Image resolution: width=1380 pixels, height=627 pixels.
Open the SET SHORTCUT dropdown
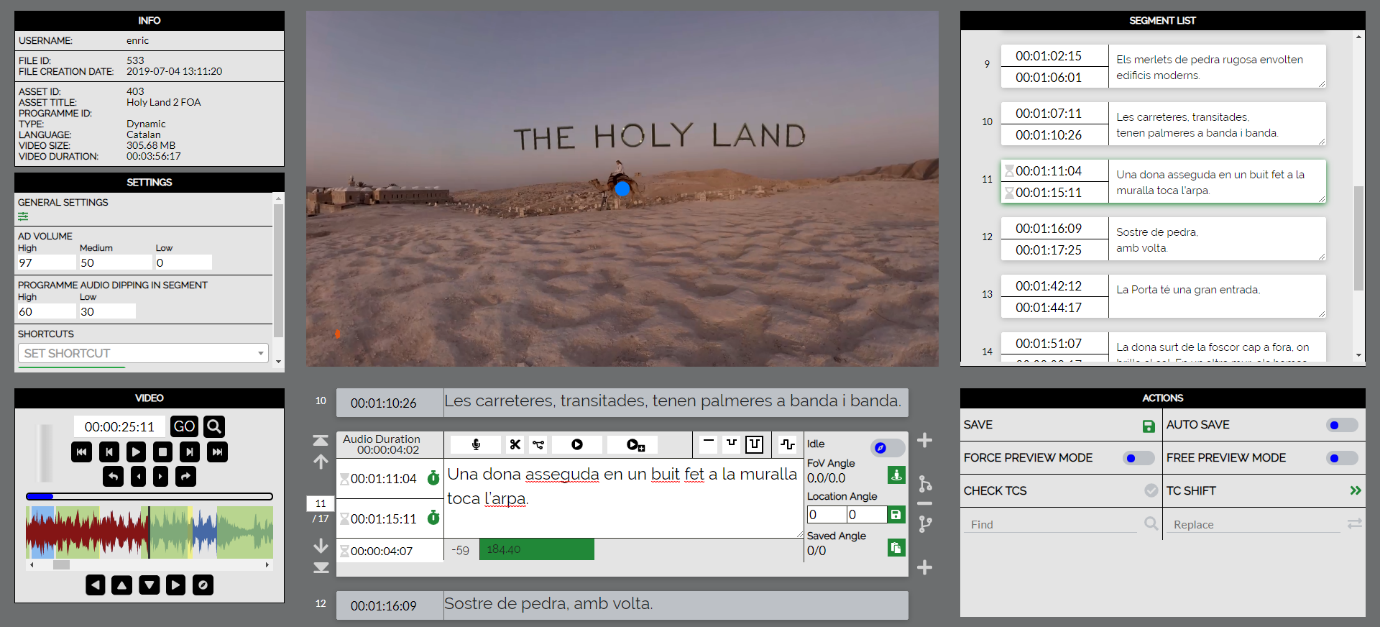tap(144, 353)
